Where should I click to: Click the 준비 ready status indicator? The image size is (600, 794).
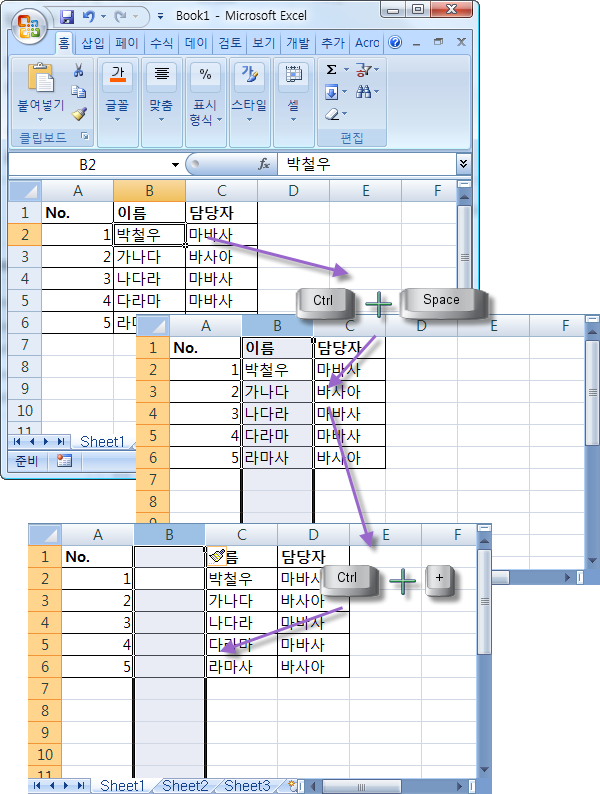[x=27, y=461]
